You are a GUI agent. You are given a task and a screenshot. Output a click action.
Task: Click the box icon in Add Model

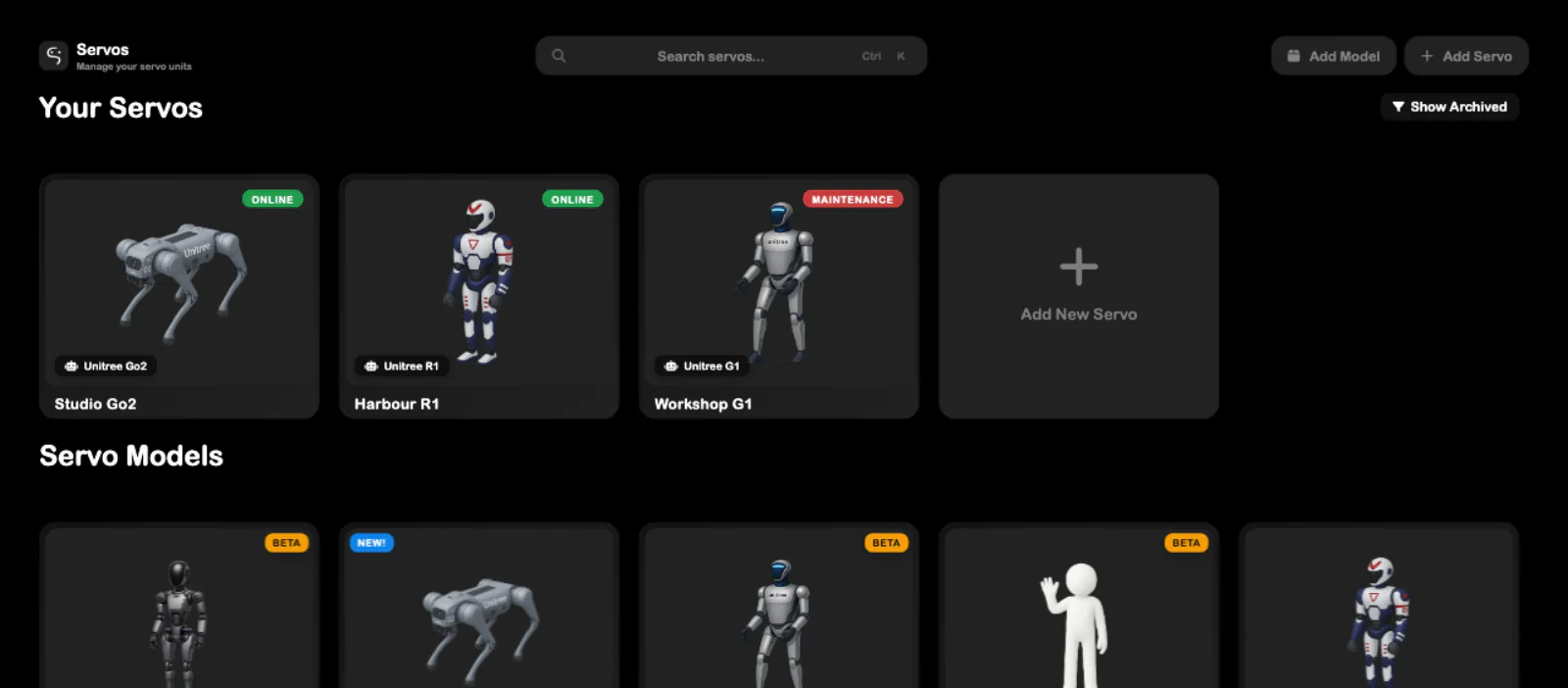click(x=1294, y=56)
